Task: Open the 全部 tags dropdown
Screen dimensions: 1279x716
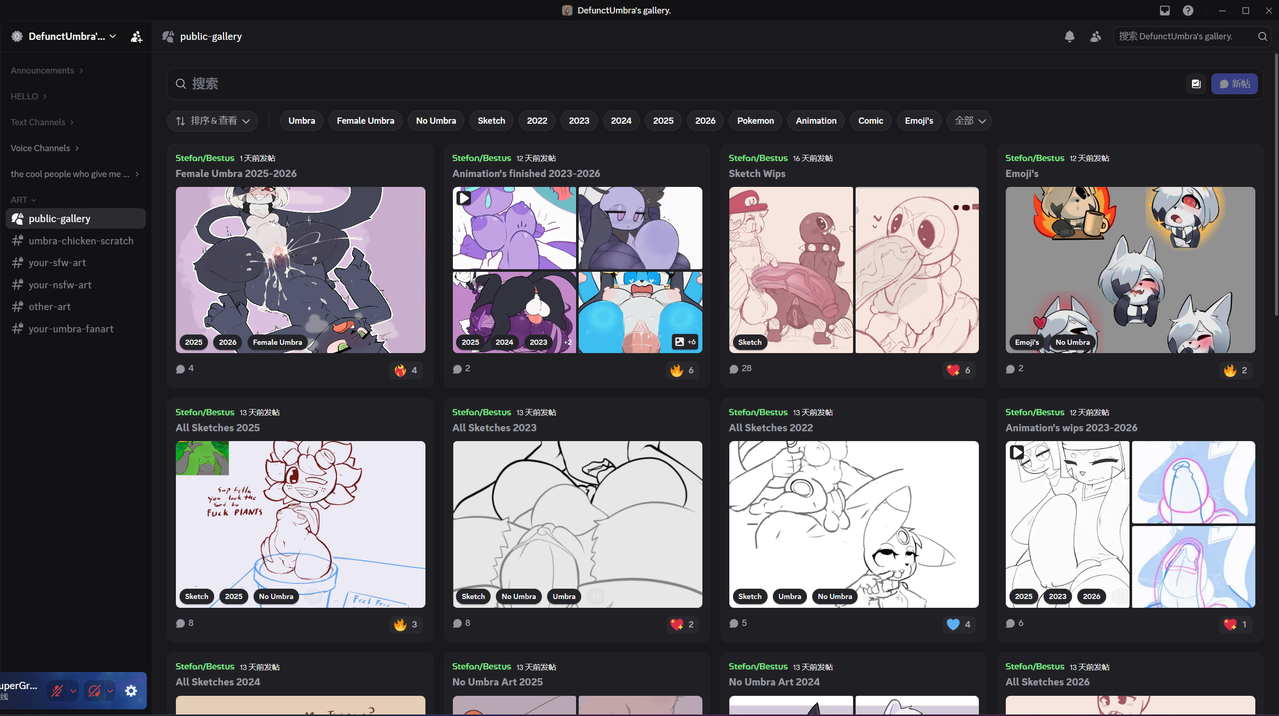Action: pyautogui.click(x=970, y=121)
